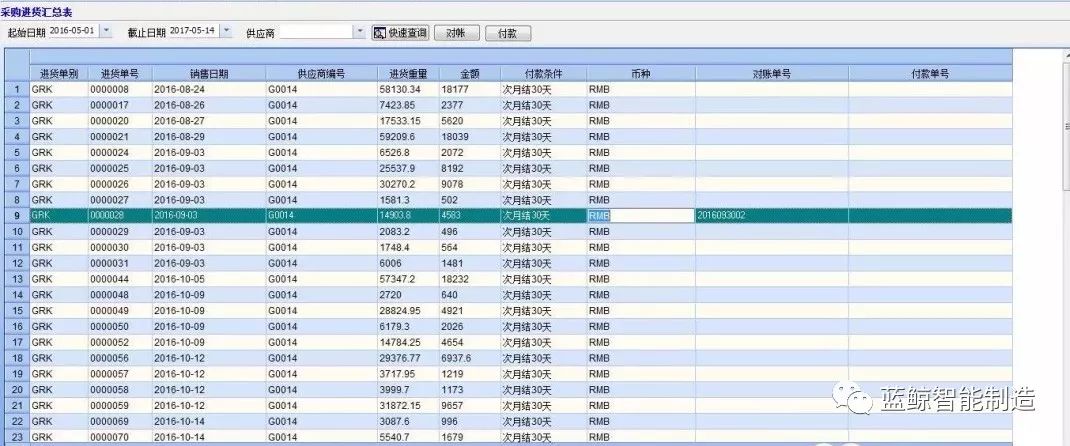Sort by the 销售日期 column header
Viewport: 1070px width, 446px height.
click(208, 74)
